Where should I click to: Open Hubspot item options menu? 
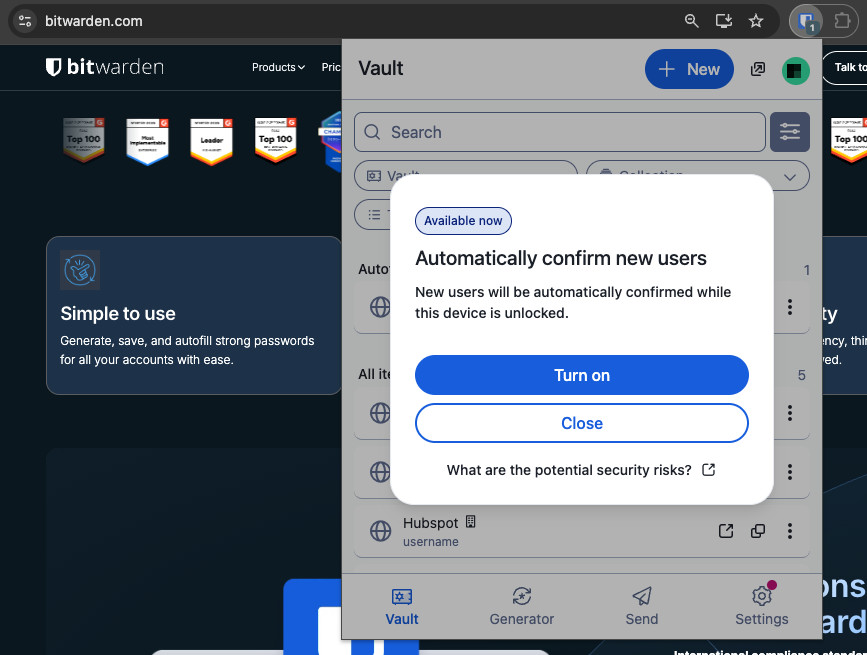(x=790, y=531)
